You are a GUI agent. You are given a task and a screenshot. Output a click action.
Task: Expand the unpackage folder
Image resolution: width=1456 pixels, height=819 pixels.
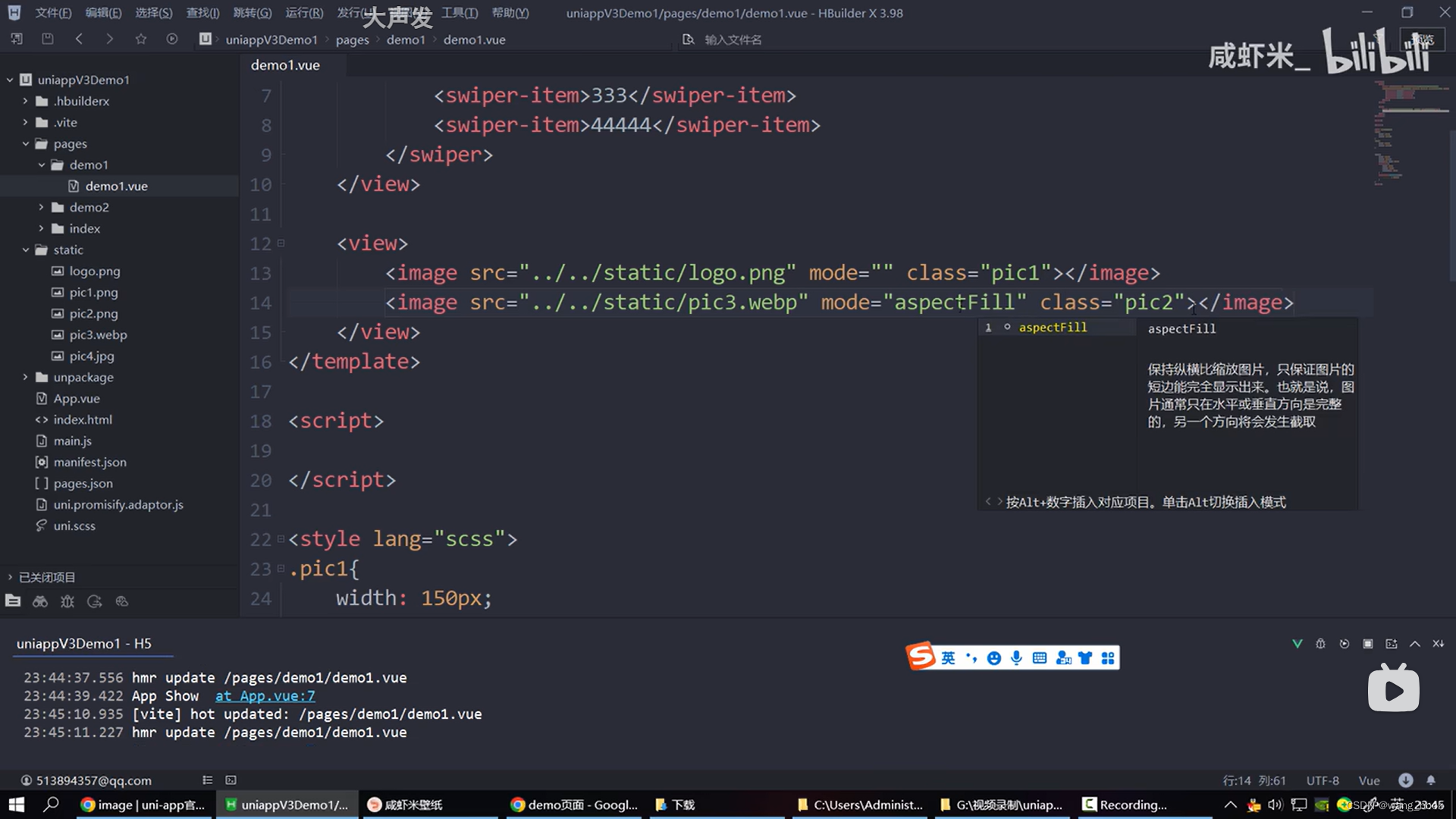(25, 377)
